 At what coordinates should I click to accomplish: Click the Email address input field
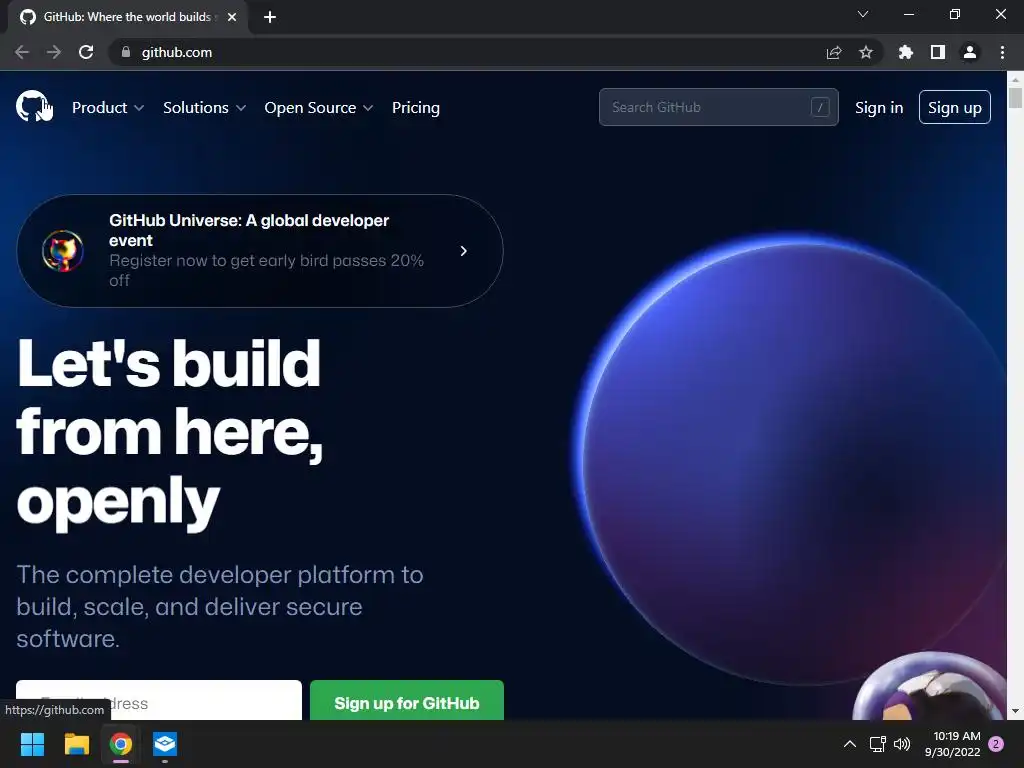159,700
